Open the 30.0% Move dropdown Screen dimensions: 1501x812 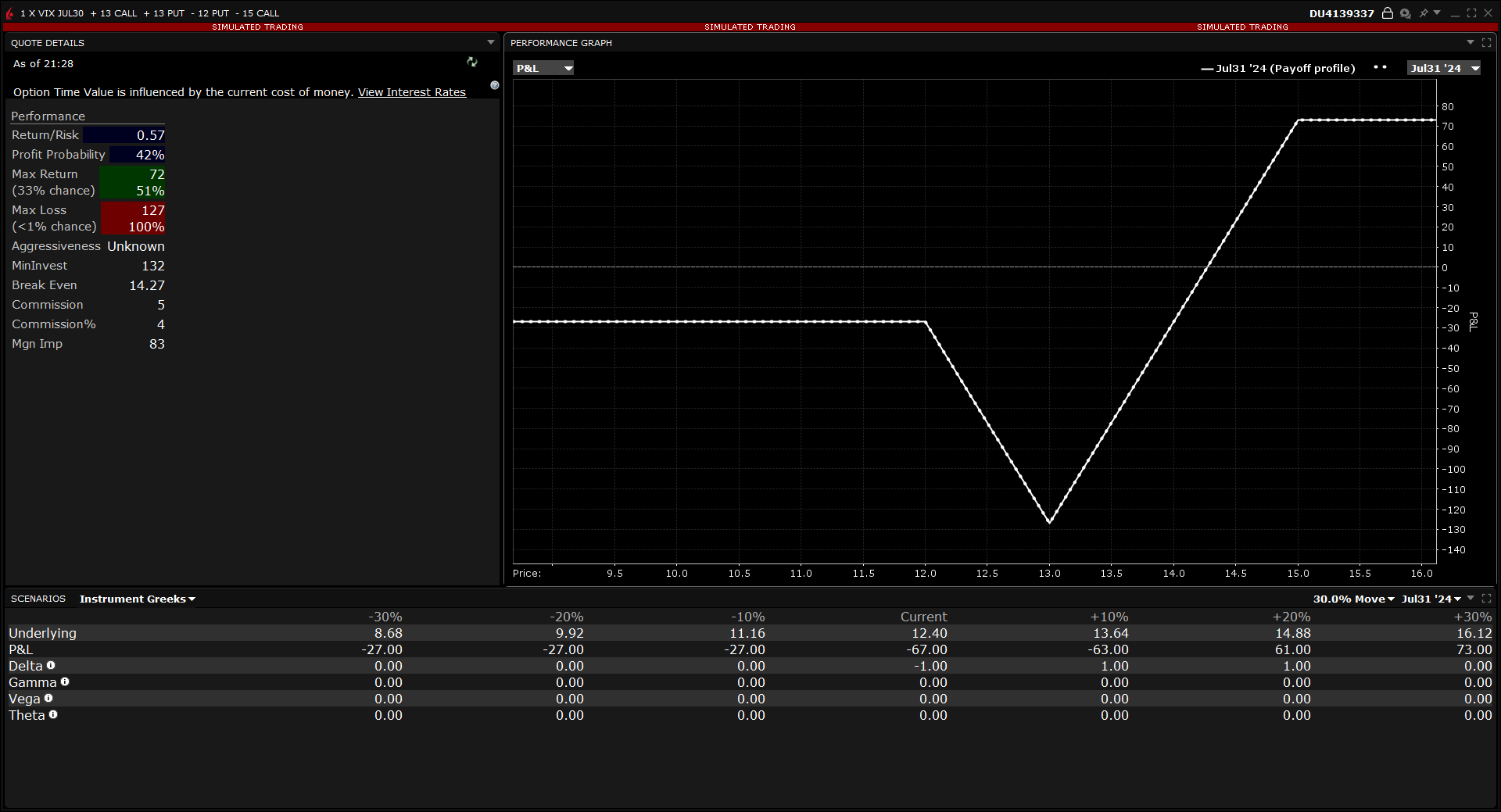(1353, 599)
